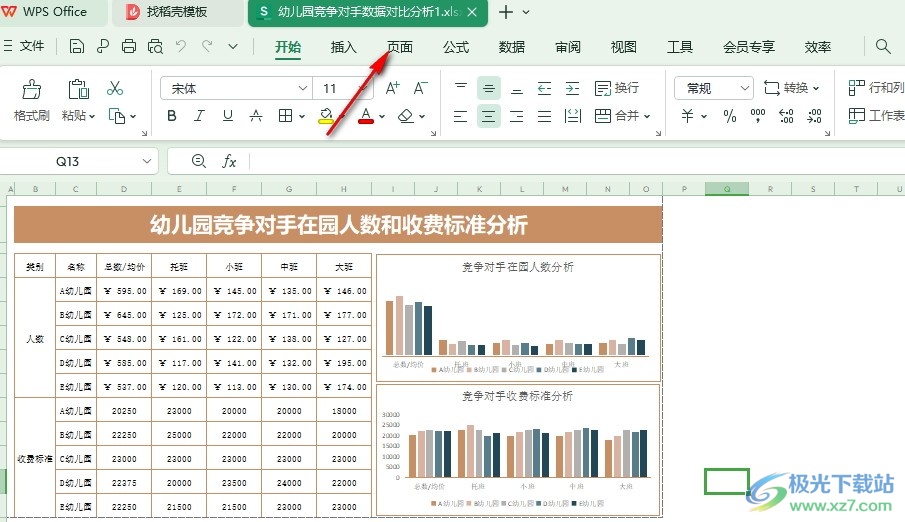Toggle Italic formatting
The width and height of the screenshot is (905, 522).
(x=199, y=116)
